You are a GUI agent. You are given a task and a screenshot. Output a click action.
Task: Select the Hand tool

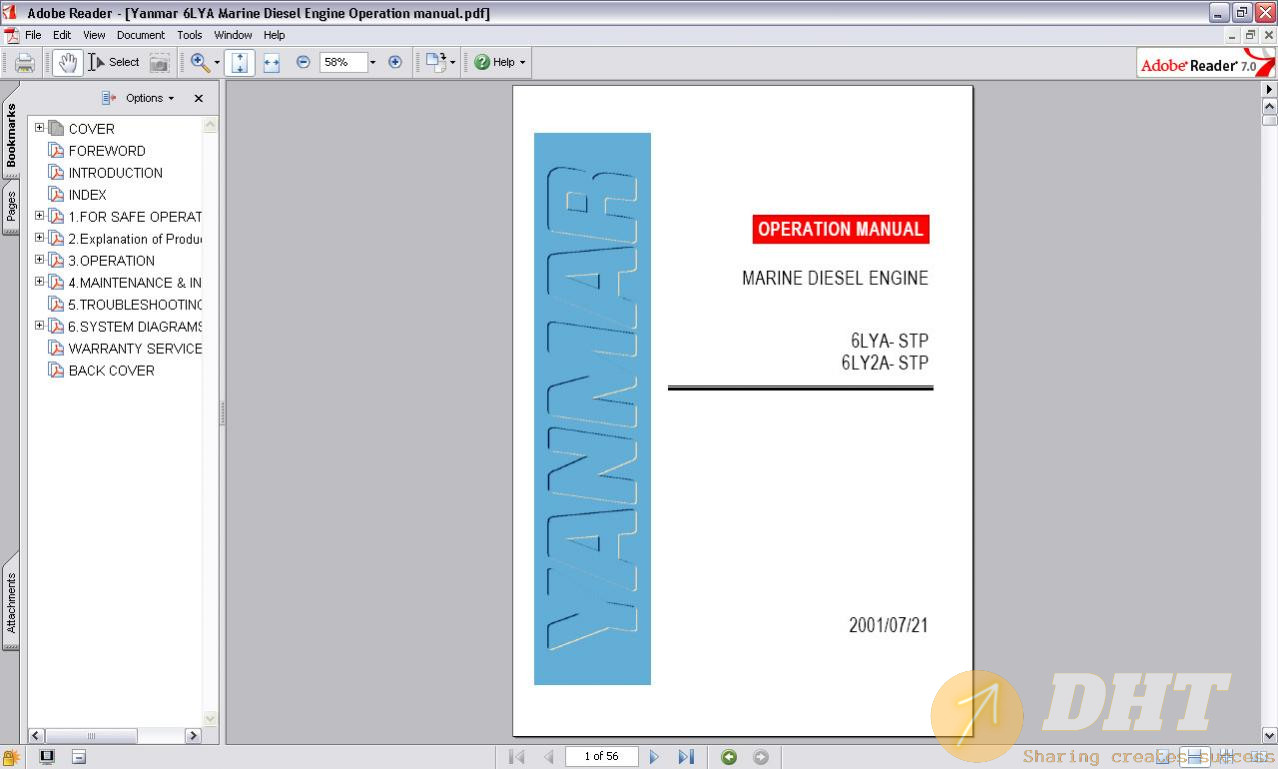coord(67,62)
